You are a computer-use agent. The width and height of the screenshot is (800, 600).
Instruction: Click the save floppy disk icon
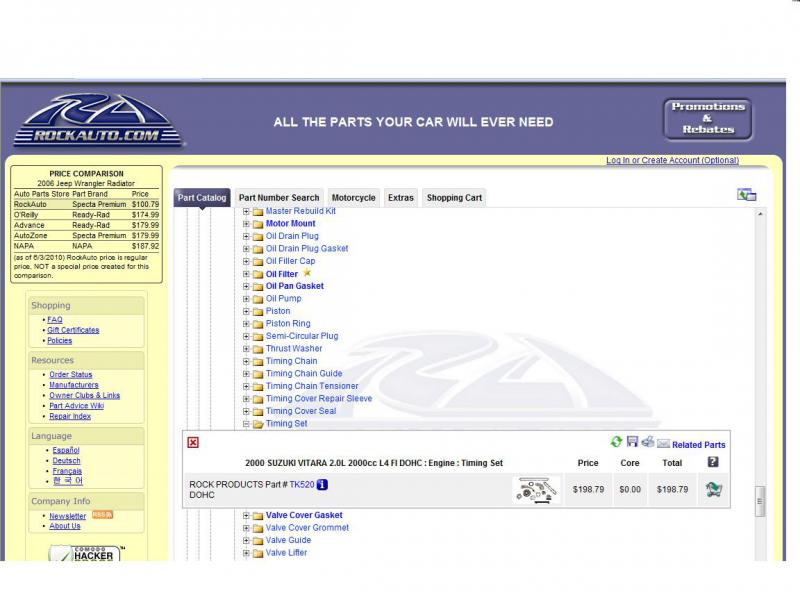[632, 441]
